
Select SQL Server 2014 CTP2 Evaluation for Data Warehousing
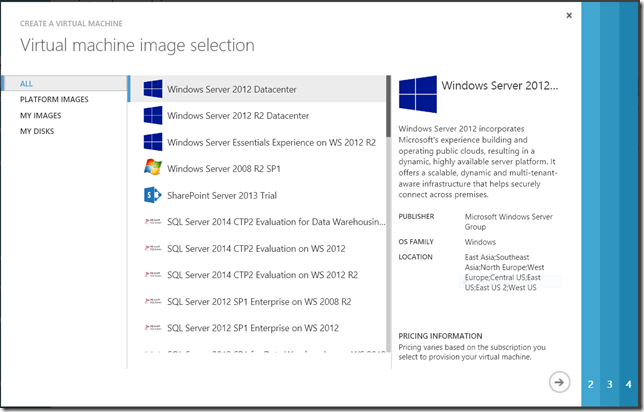coord(276,222)
